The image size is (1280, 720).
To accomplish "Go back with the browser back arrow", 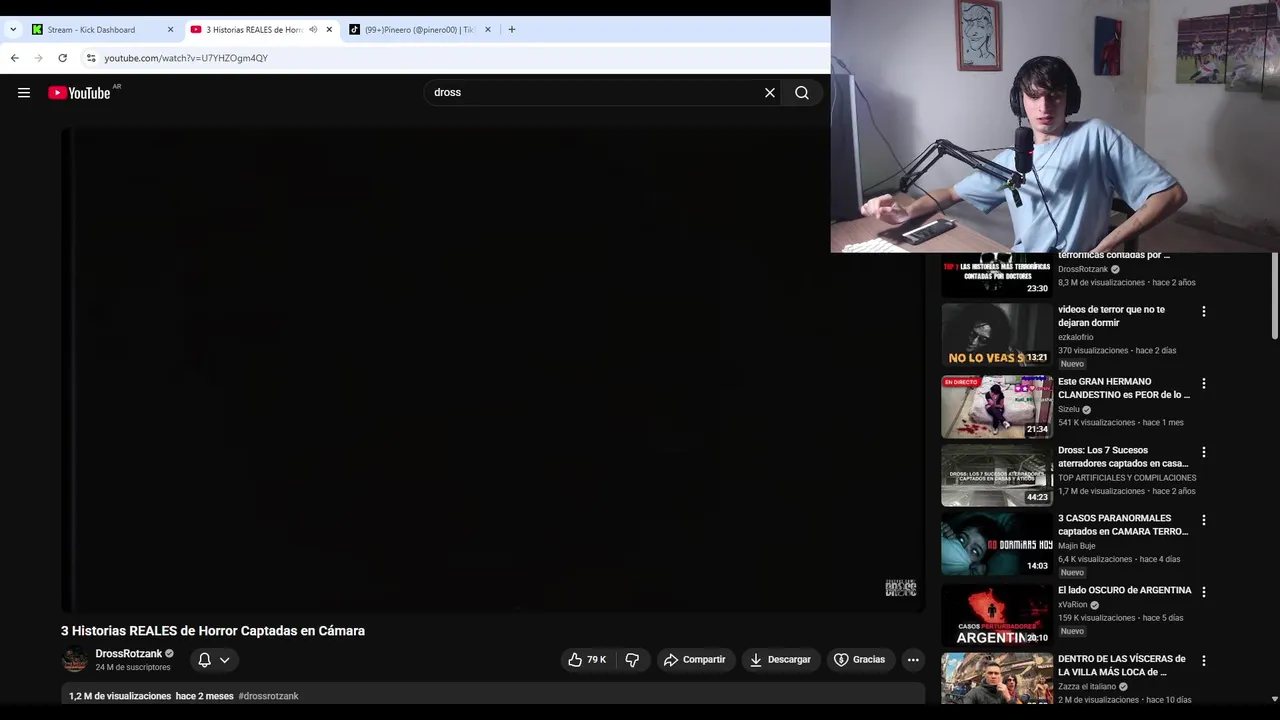I will (x=15, y=58).
